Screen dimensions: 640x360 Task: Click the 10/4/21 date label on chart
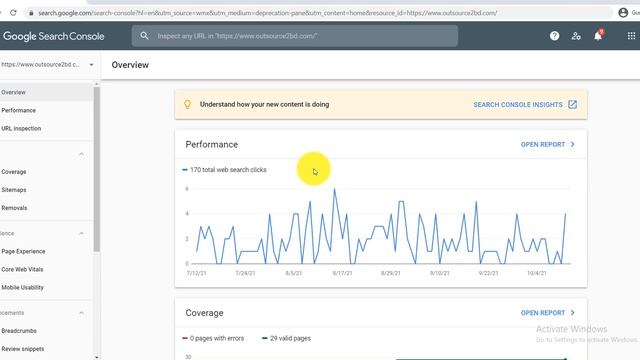[x=536, y=273]
